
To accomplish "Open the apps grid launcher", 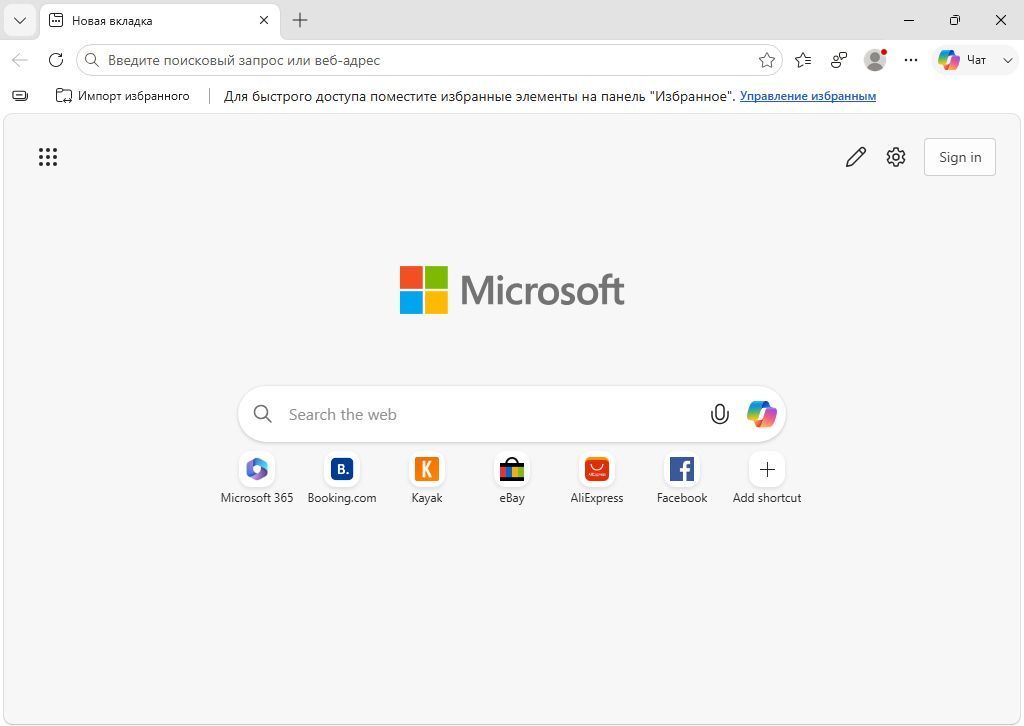I will pyautogui.click(x=48, y=157).
